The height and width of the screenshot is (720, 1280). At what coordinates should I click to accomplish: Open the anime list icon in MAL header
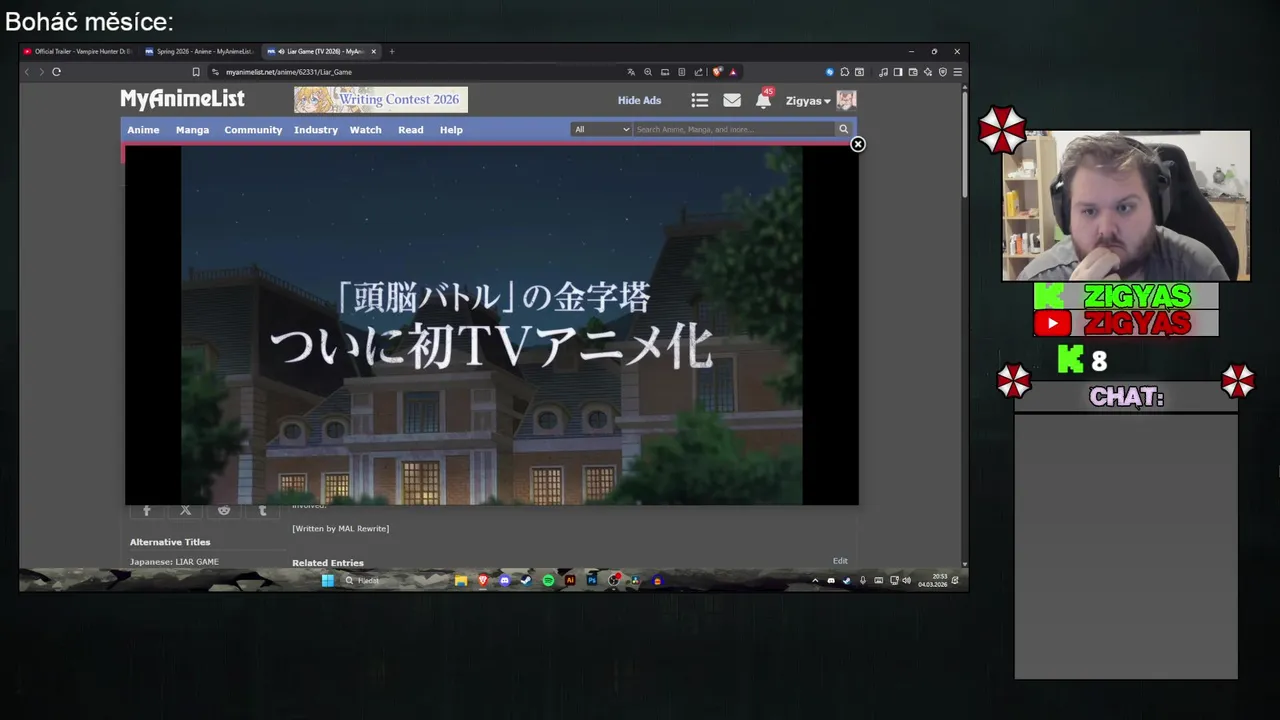coord(700,100)
